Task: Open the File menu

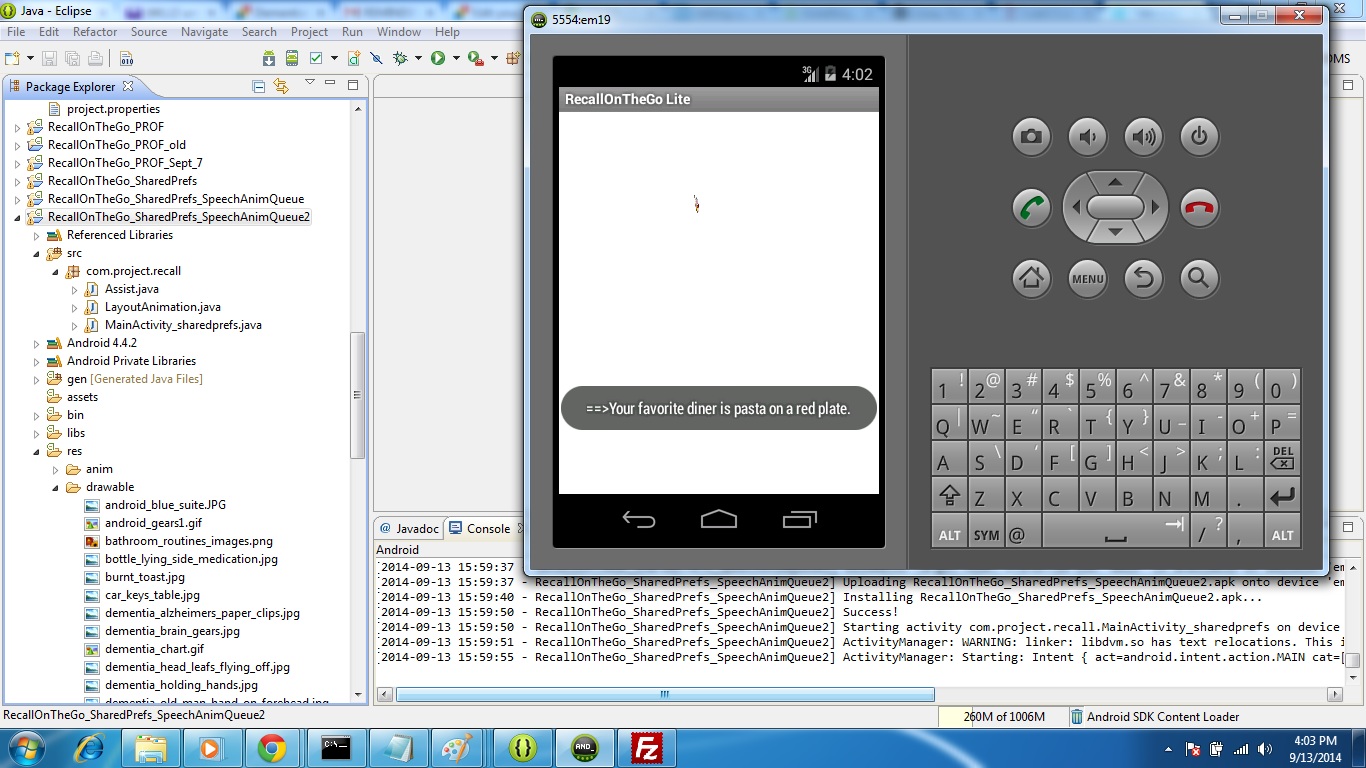Action: tap(16, 32)
